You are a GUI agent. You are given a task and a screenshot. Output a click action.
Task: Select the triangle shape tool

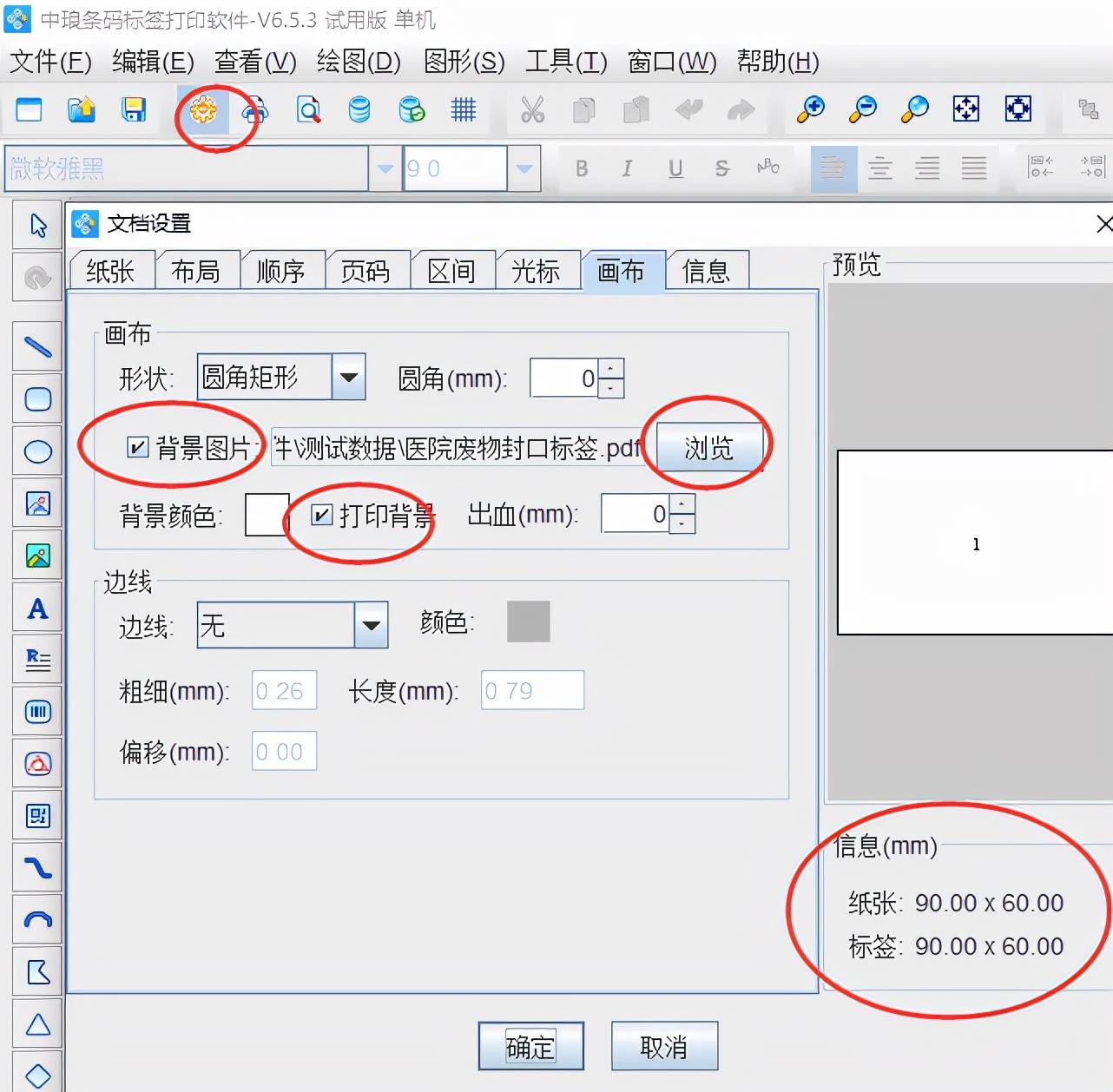(x=37, y=1024)
